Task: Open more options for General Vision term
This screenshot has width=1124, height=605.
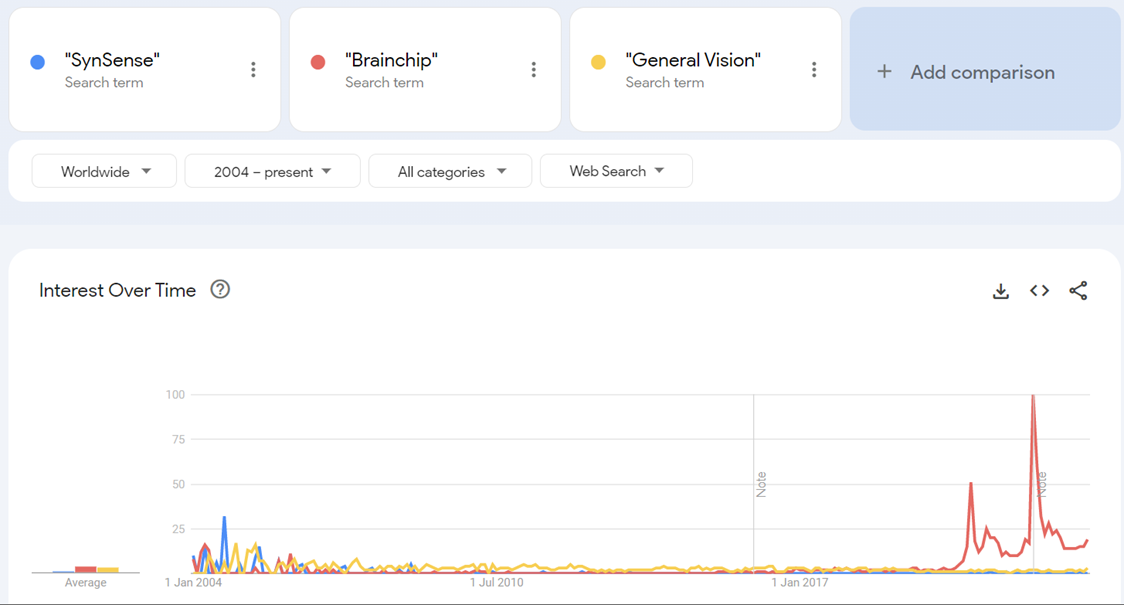Action: [x=814, y=69]
